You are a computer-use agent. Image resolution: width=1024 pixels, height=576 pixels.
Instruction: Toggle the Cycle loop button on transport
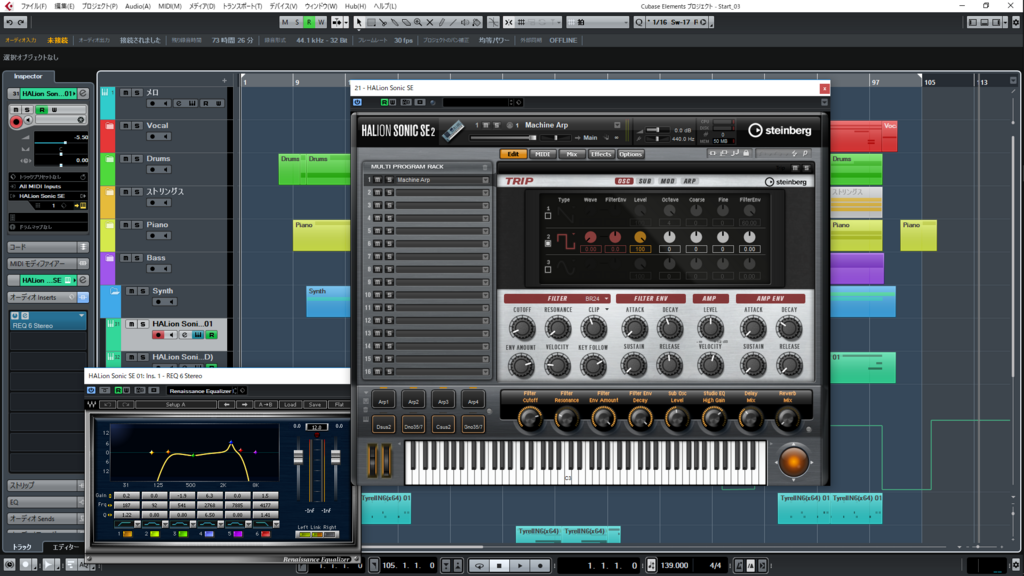pyautogui.click(x=479, y=566)
